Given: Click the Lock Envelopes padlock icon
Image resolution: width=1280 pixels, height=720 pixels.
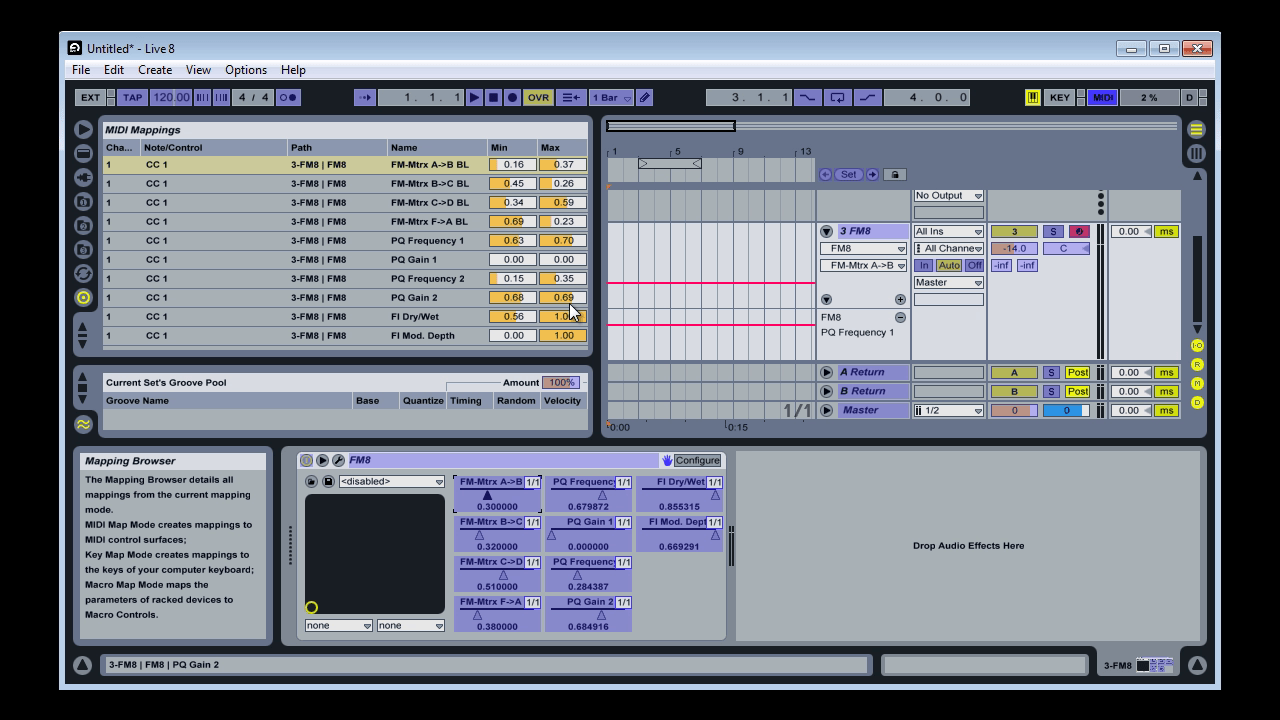Looking at the screenshot, I should click(x=895, y=174).
